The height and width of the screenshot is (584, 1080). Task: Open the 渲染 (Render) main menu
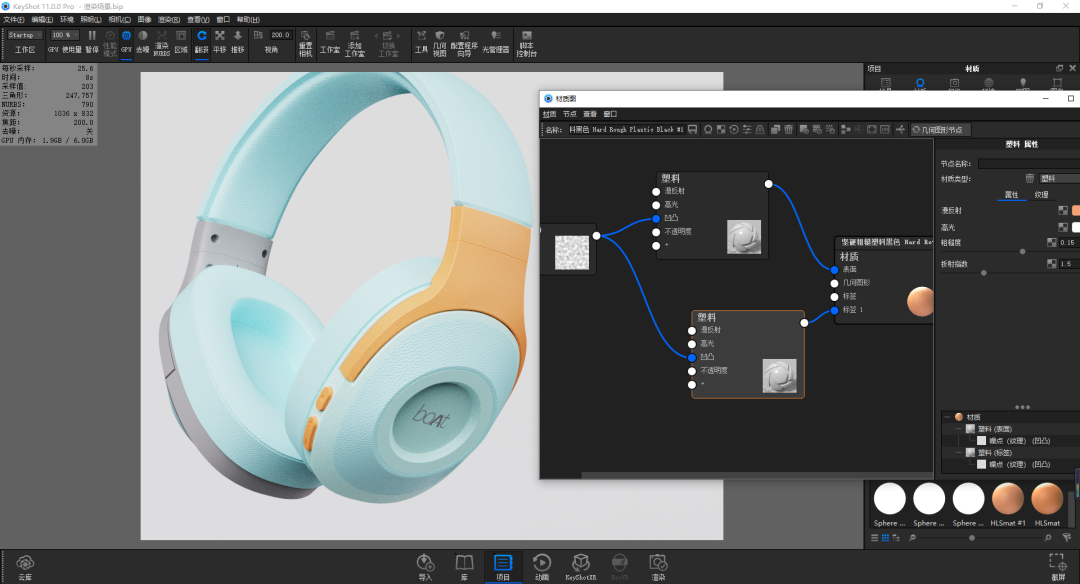point(169,20)
